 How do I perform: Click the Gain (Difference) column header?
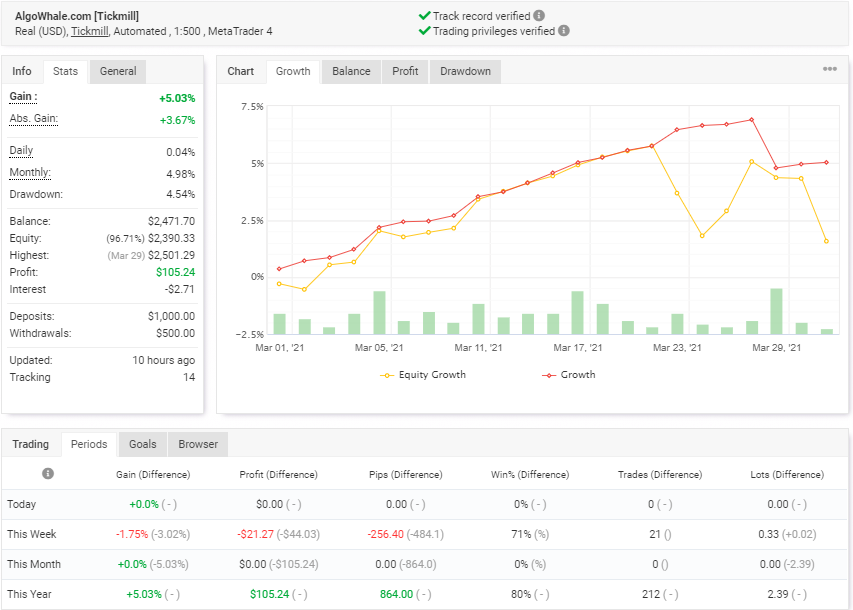(153, 475)
